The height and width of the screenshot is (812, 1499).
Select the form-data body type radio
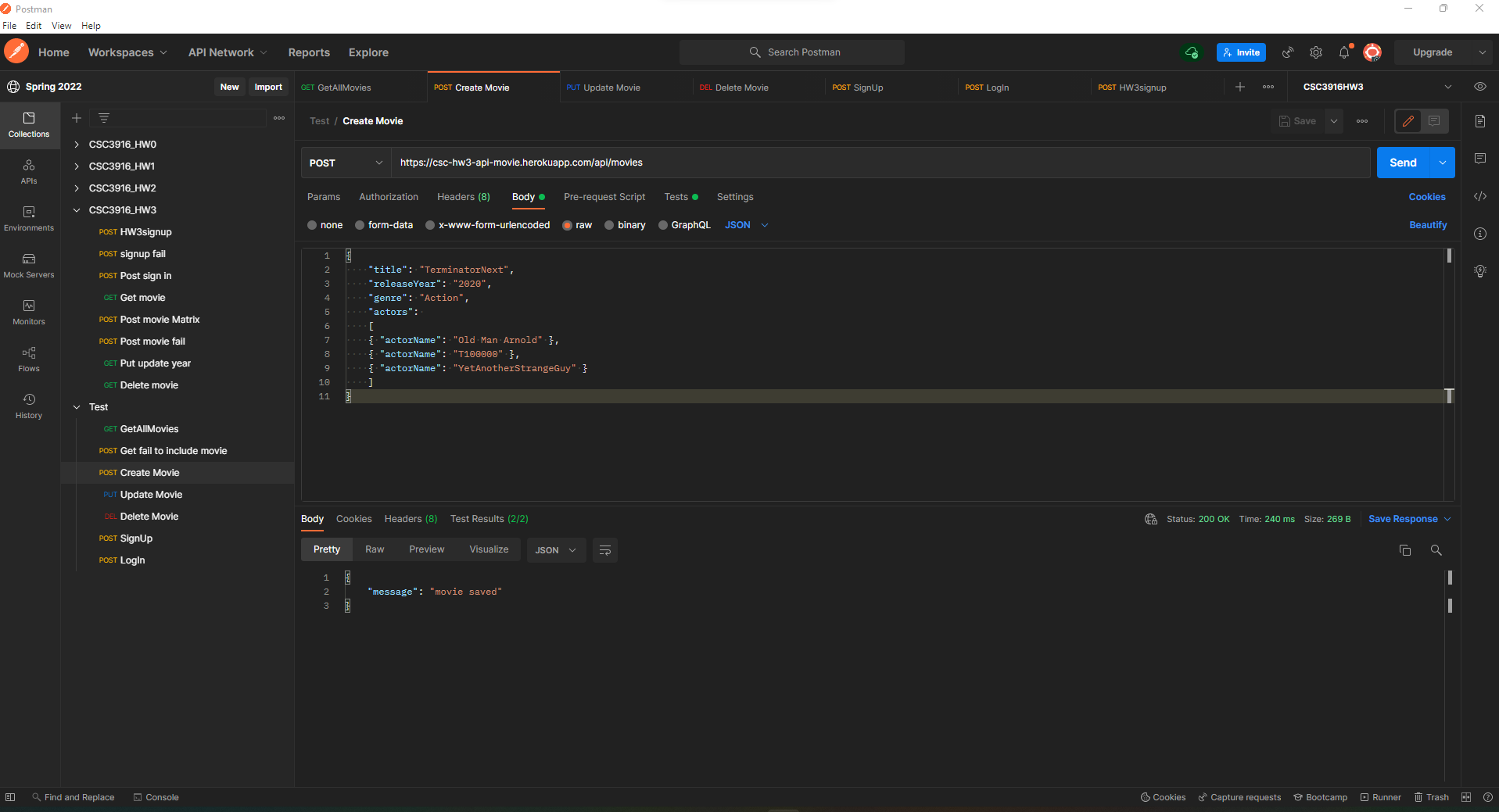360,225
